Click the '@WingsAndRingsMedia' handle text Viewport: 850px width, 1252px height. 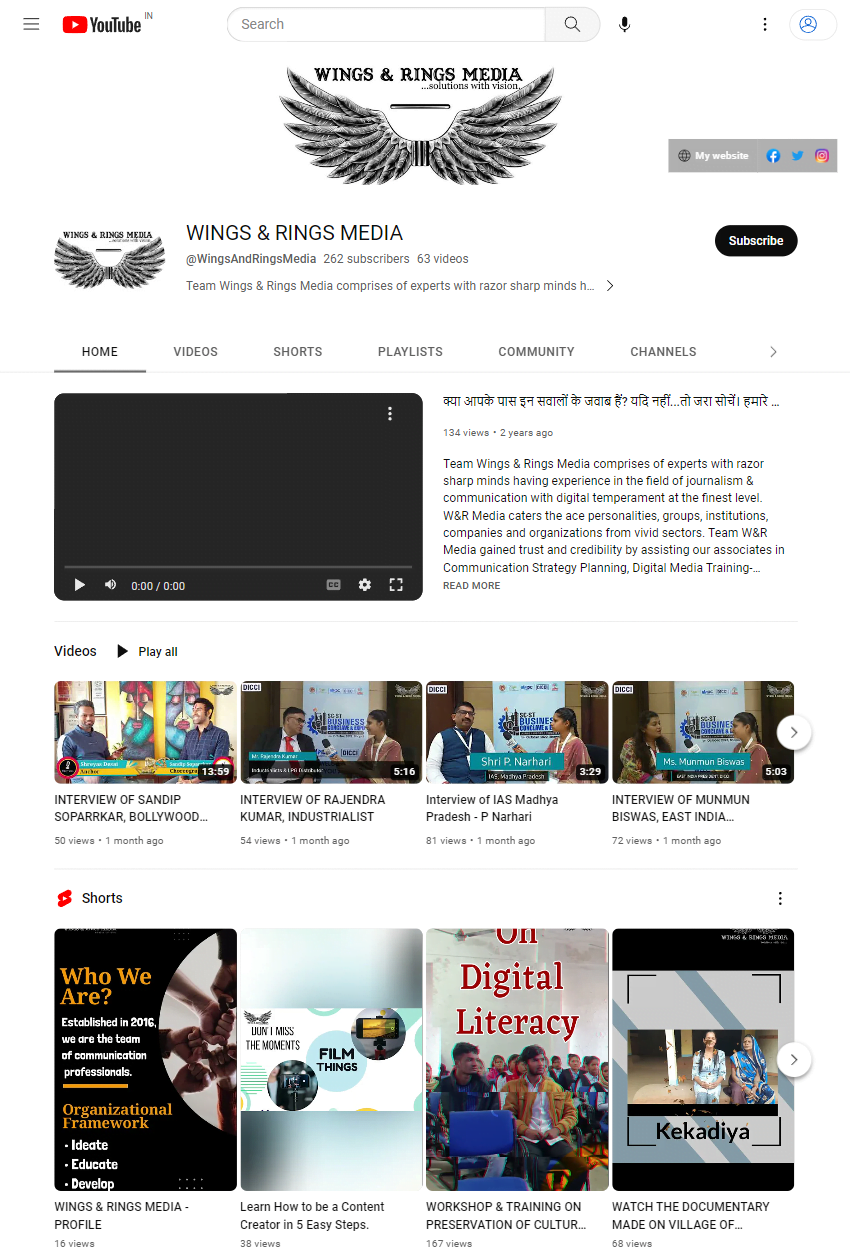251,259
